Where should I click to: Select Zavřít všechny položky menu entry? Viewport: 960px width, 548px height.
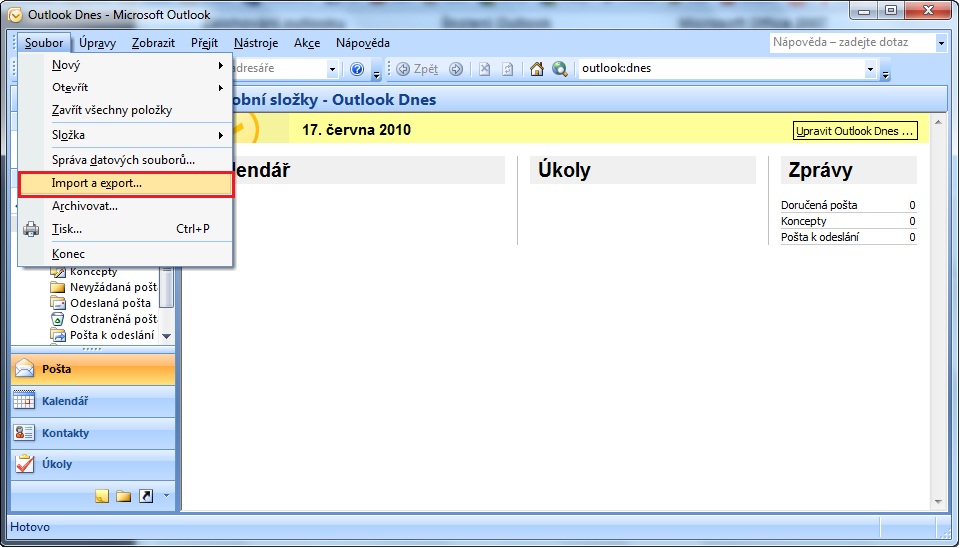coord(126,110)
